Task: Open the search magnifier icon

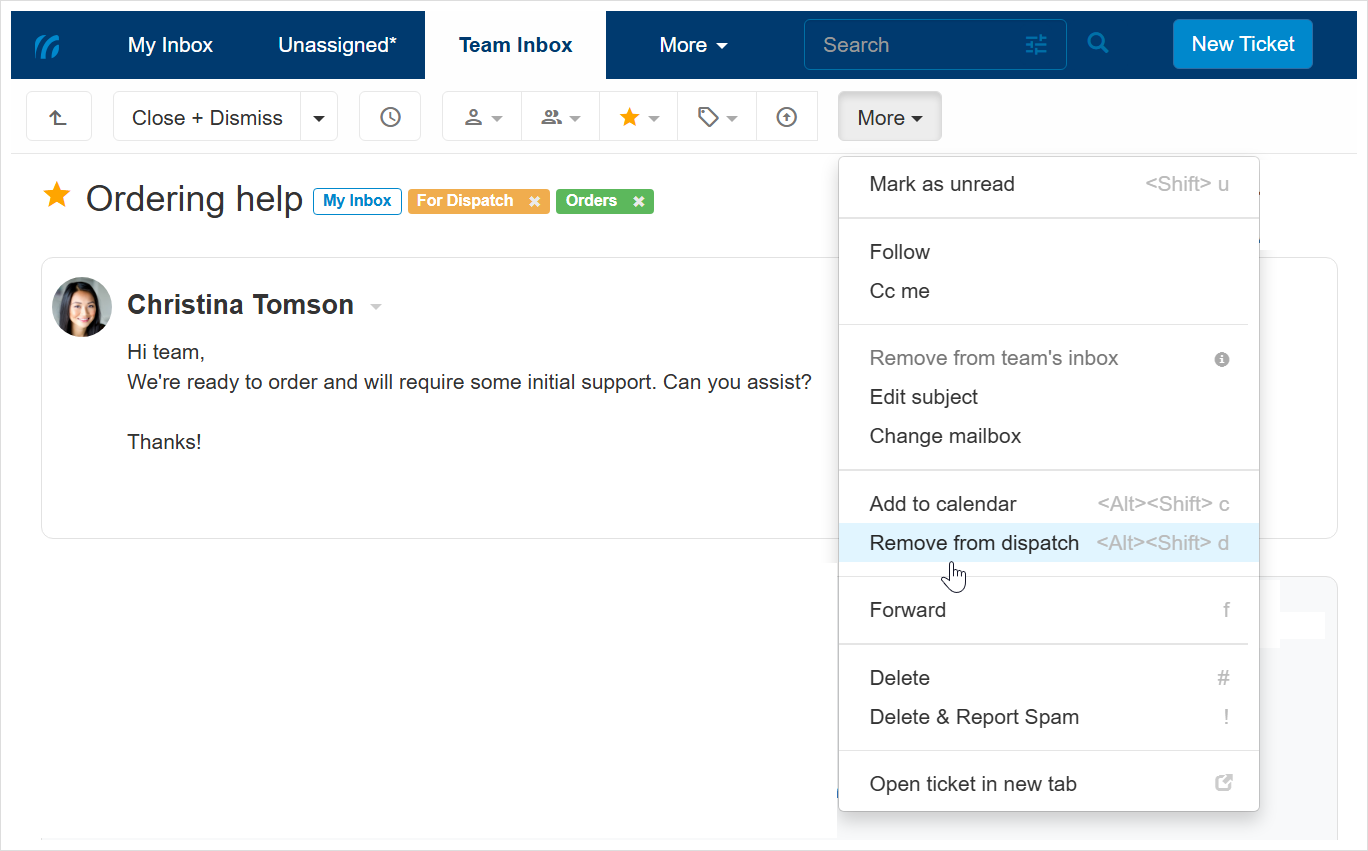Action: tap(1097, 43)
